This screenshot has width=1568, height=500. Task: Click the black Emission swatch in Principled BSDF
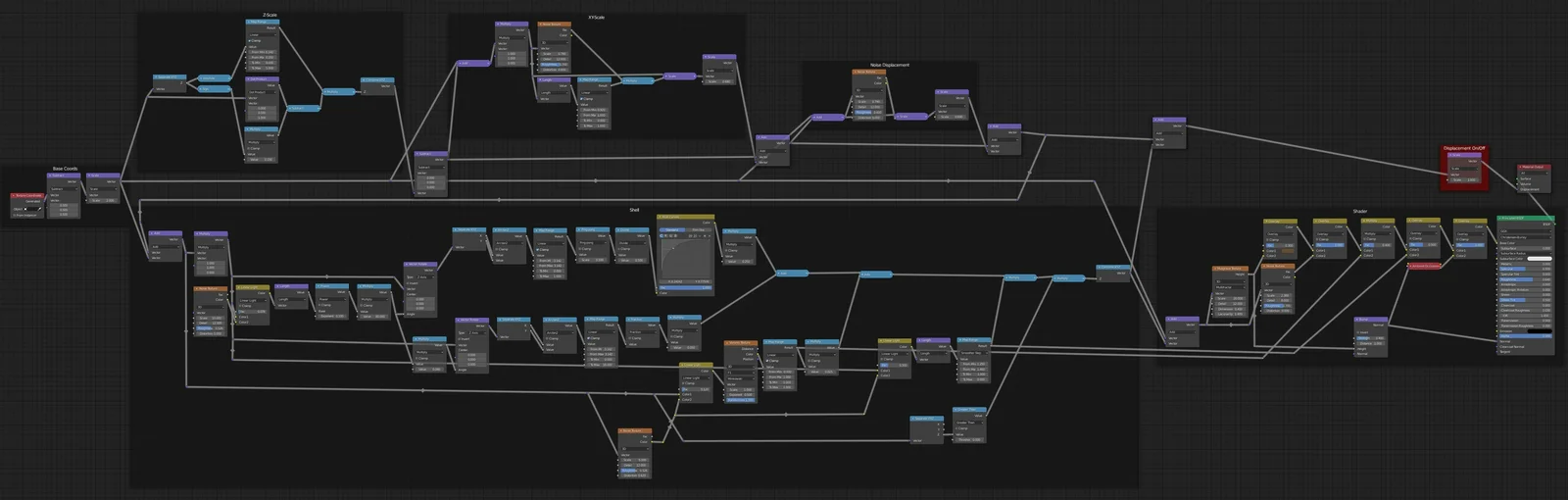click(x=1540, y=330)
